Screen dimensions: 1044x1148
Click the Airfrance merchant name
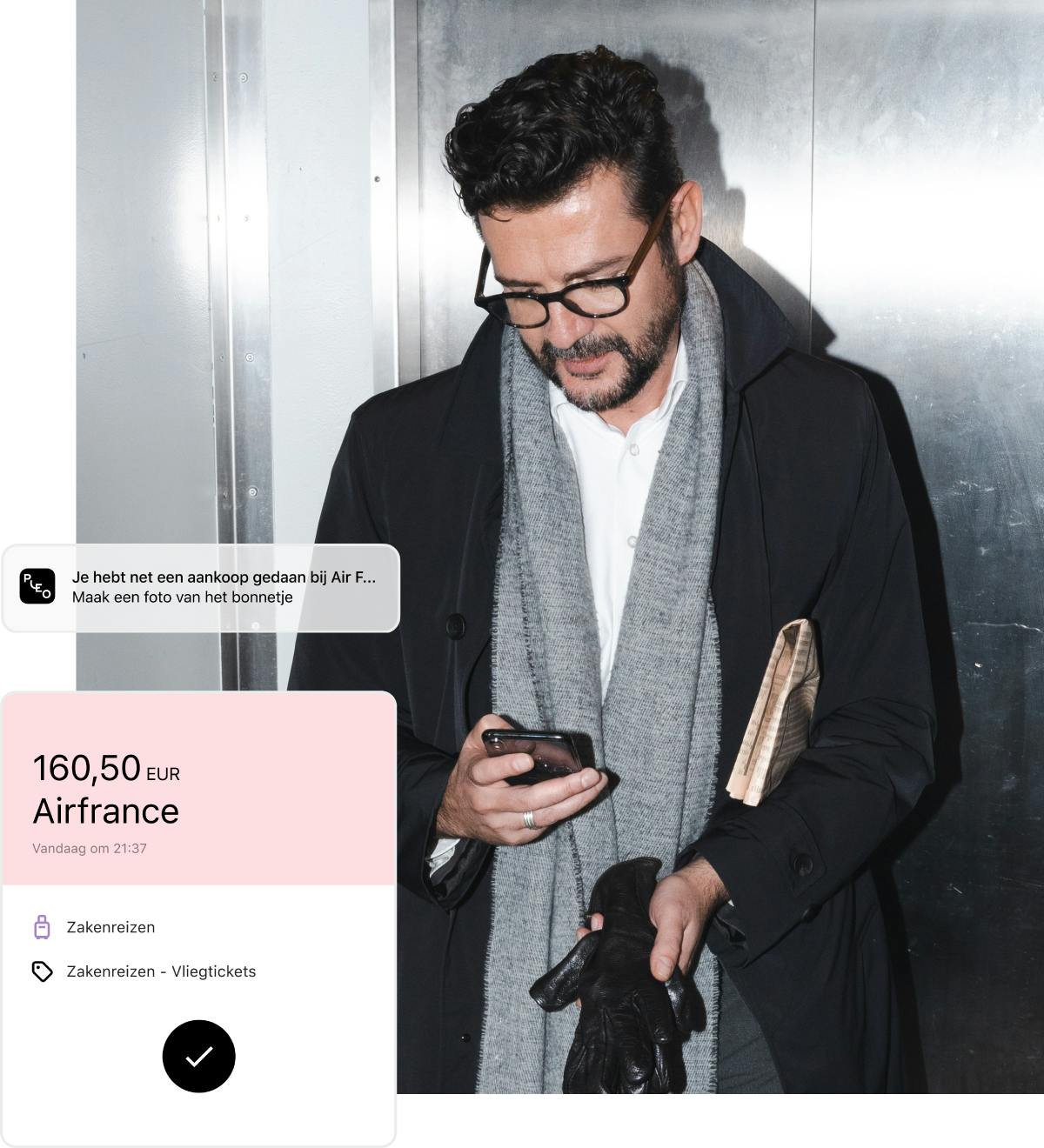coord(105,811)
